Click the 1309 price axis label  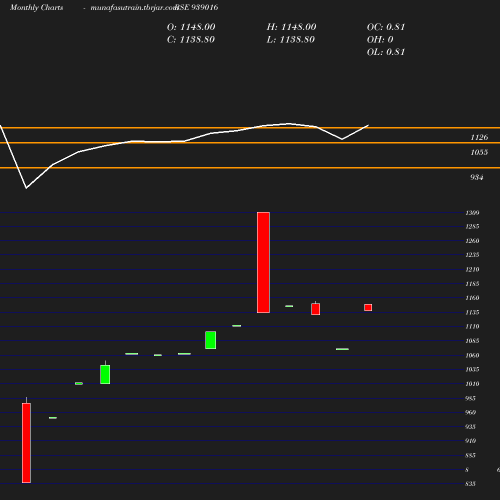click(472, 213)
